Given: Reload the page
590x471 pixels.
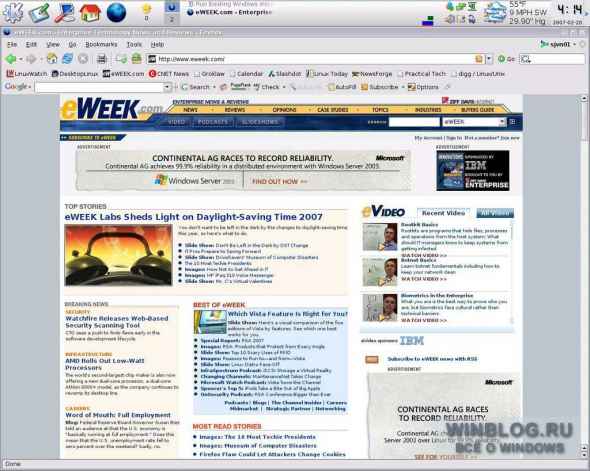Looking at the screenshot, I should pos(67,58).
